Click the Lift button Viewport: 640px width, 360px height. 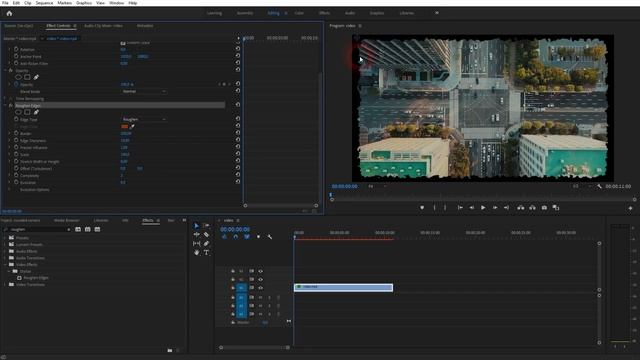pos(520,207)
